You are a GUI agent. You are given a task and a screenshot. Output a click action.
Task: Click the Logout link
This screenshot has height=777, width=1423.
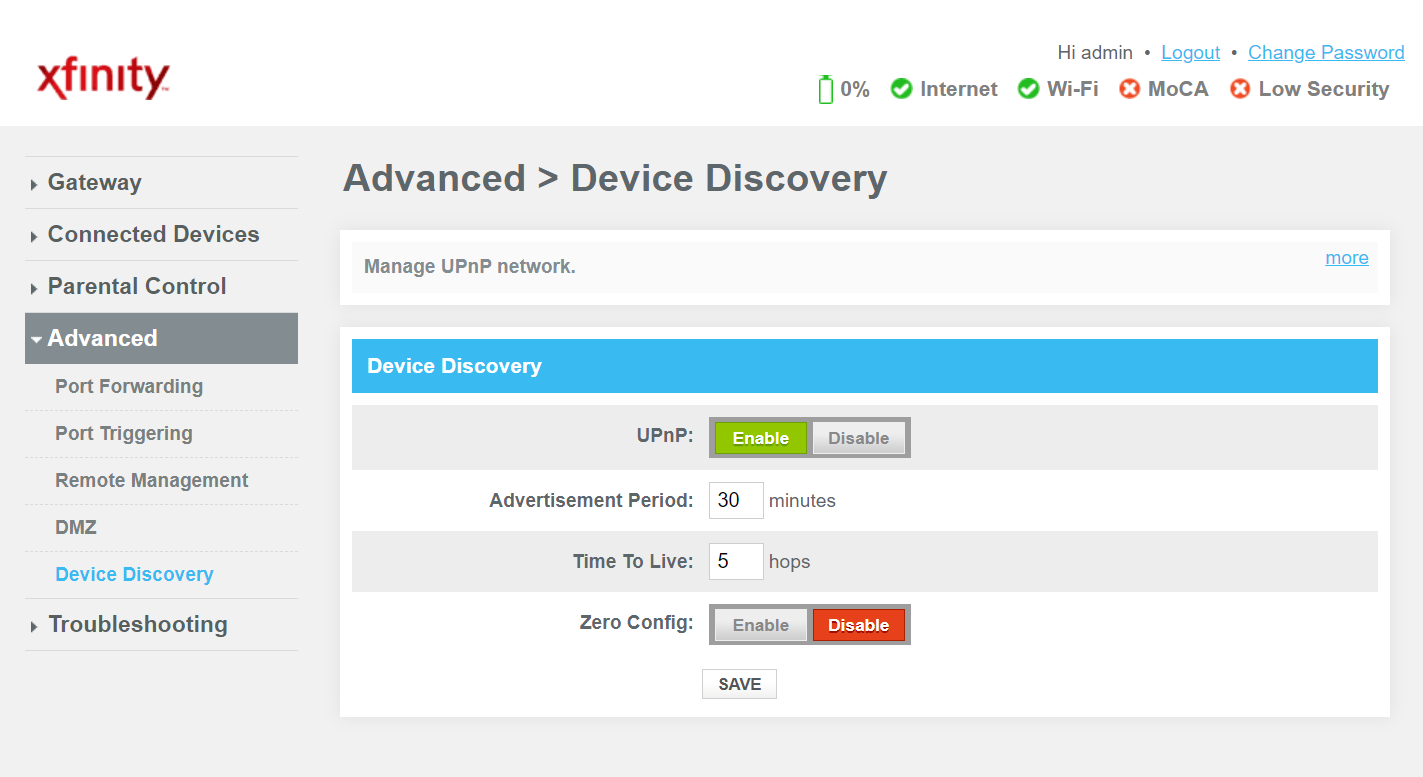point(1190,52)
